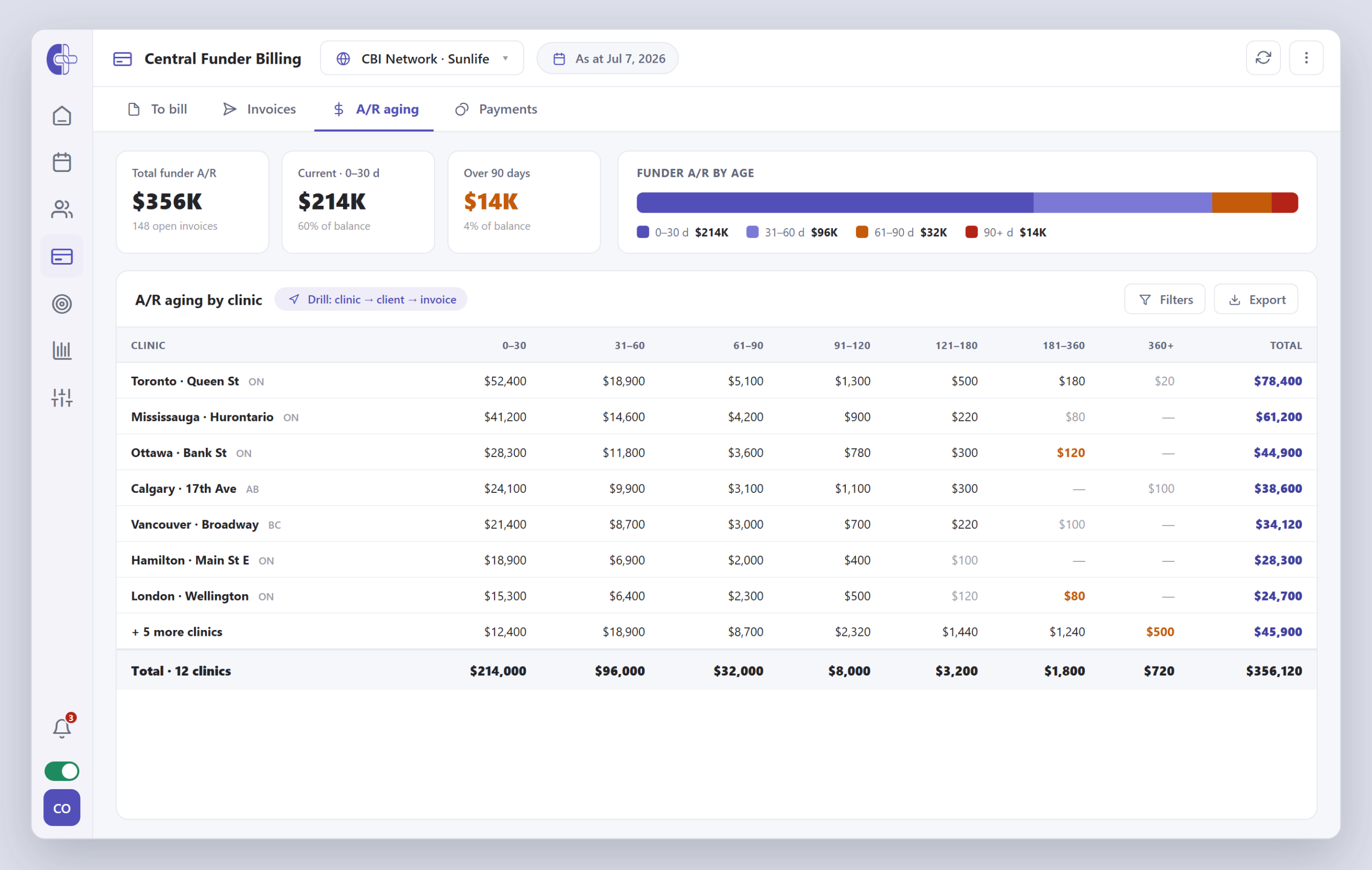Screen dimensions: 1372x870
Task: Open the Home section in the sidebar
Action: tap(62, 116)
